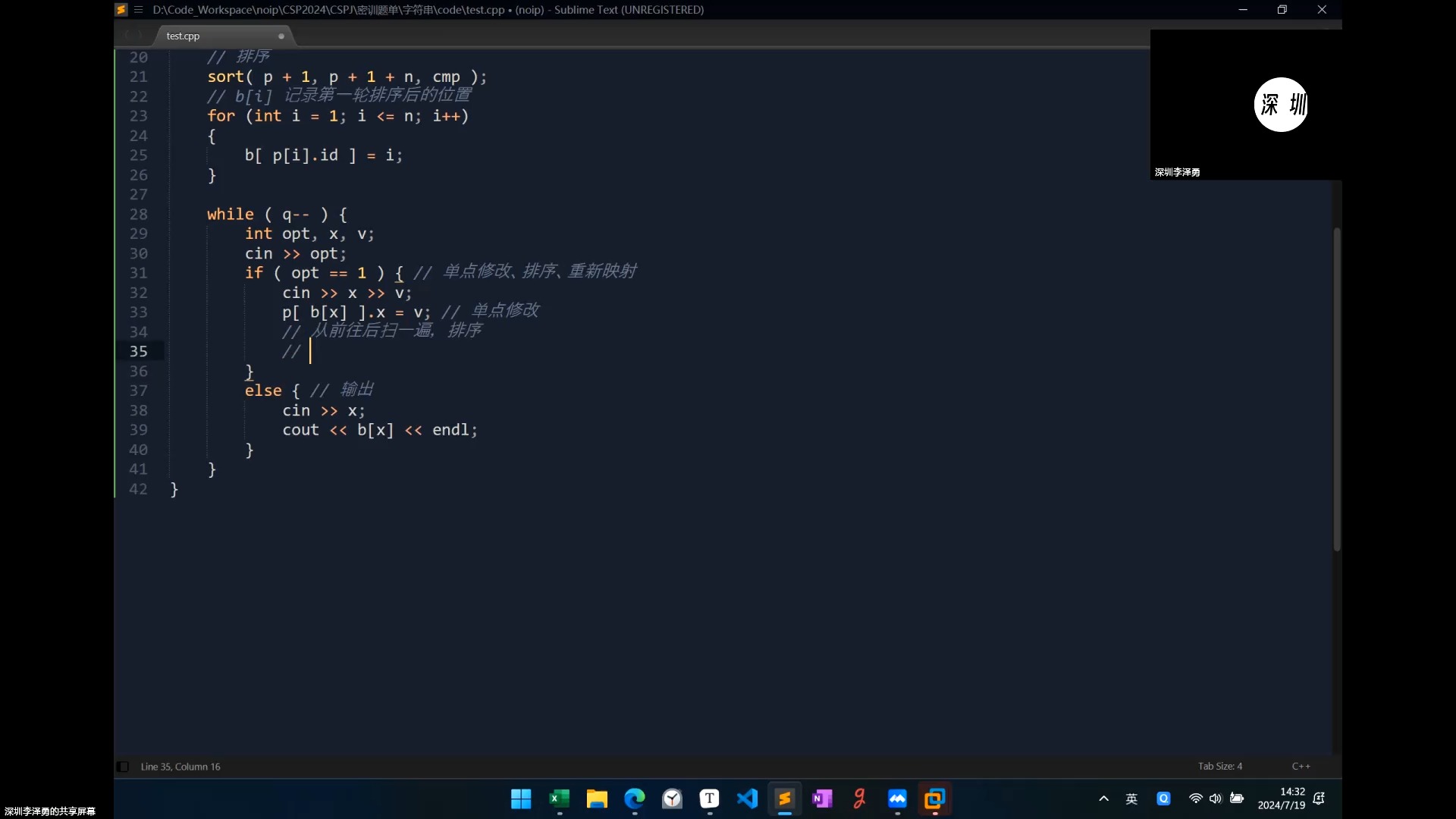
Task: Minimize the Sublime Text window
Action: coord(1243,10)
